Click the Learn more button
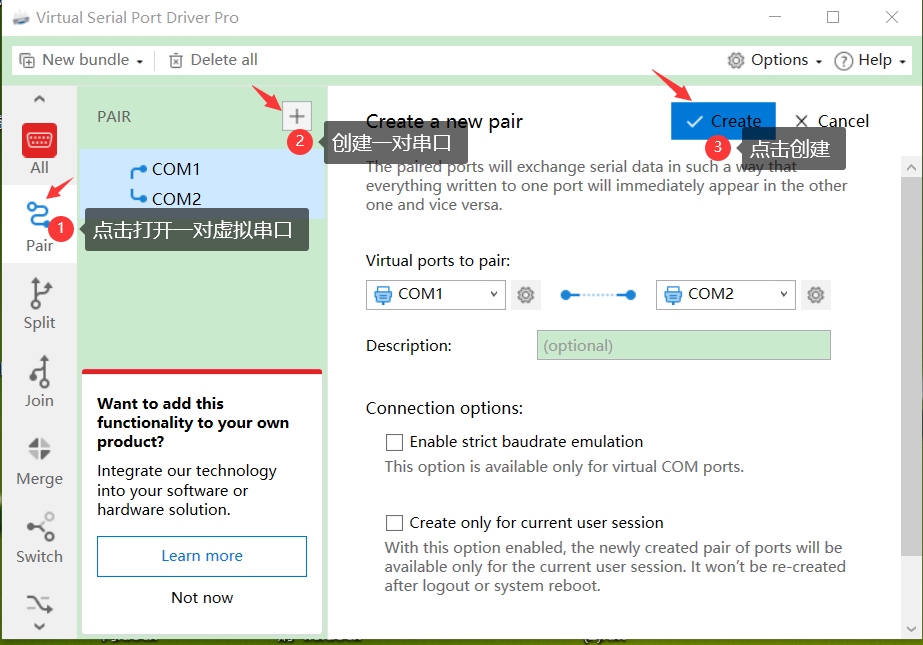This screenshot has width=923, height=645. coord(202,556)
